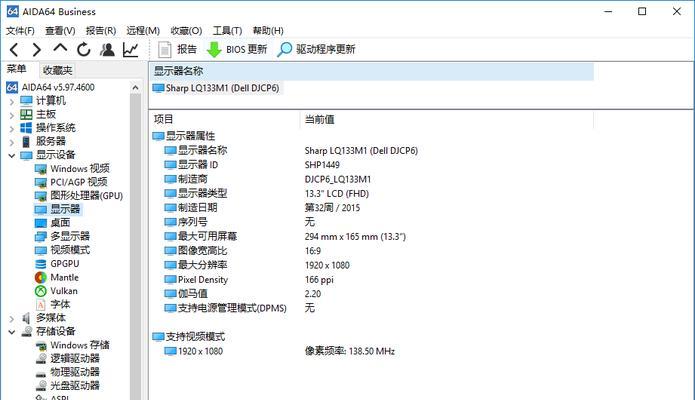The image size is (695, 400).
Task: Select AIDA64 v5.97.4600 root node
Action: (x=51, y=87)
